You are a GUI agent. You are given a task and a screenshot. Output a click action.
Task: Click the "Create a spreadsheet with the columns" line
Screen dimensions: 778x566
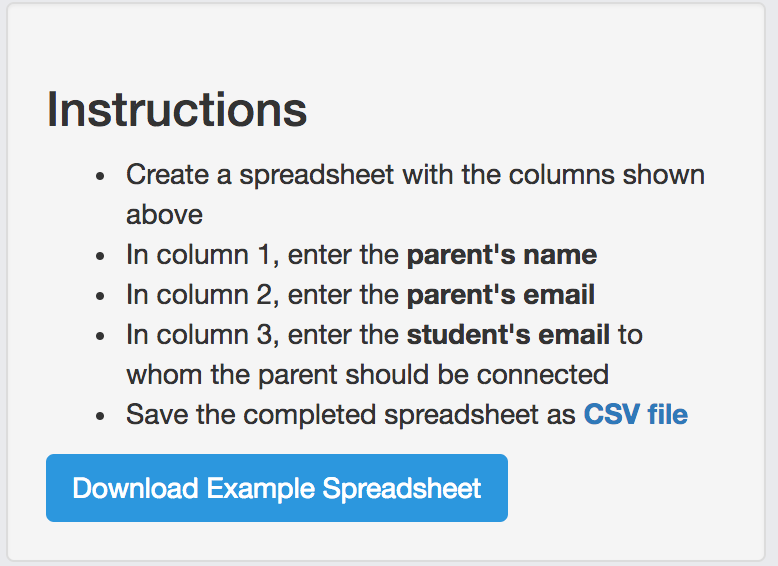pyautogui.click(x=415, y=175)
